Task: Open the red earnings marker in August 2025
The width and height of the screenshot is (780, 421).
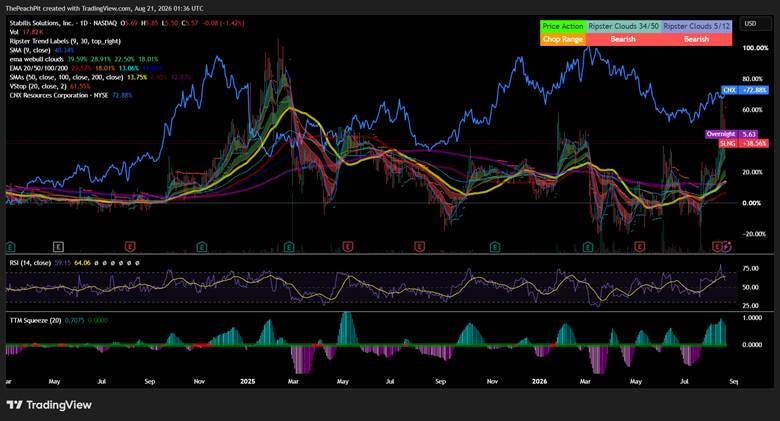Action: (419, 246)
